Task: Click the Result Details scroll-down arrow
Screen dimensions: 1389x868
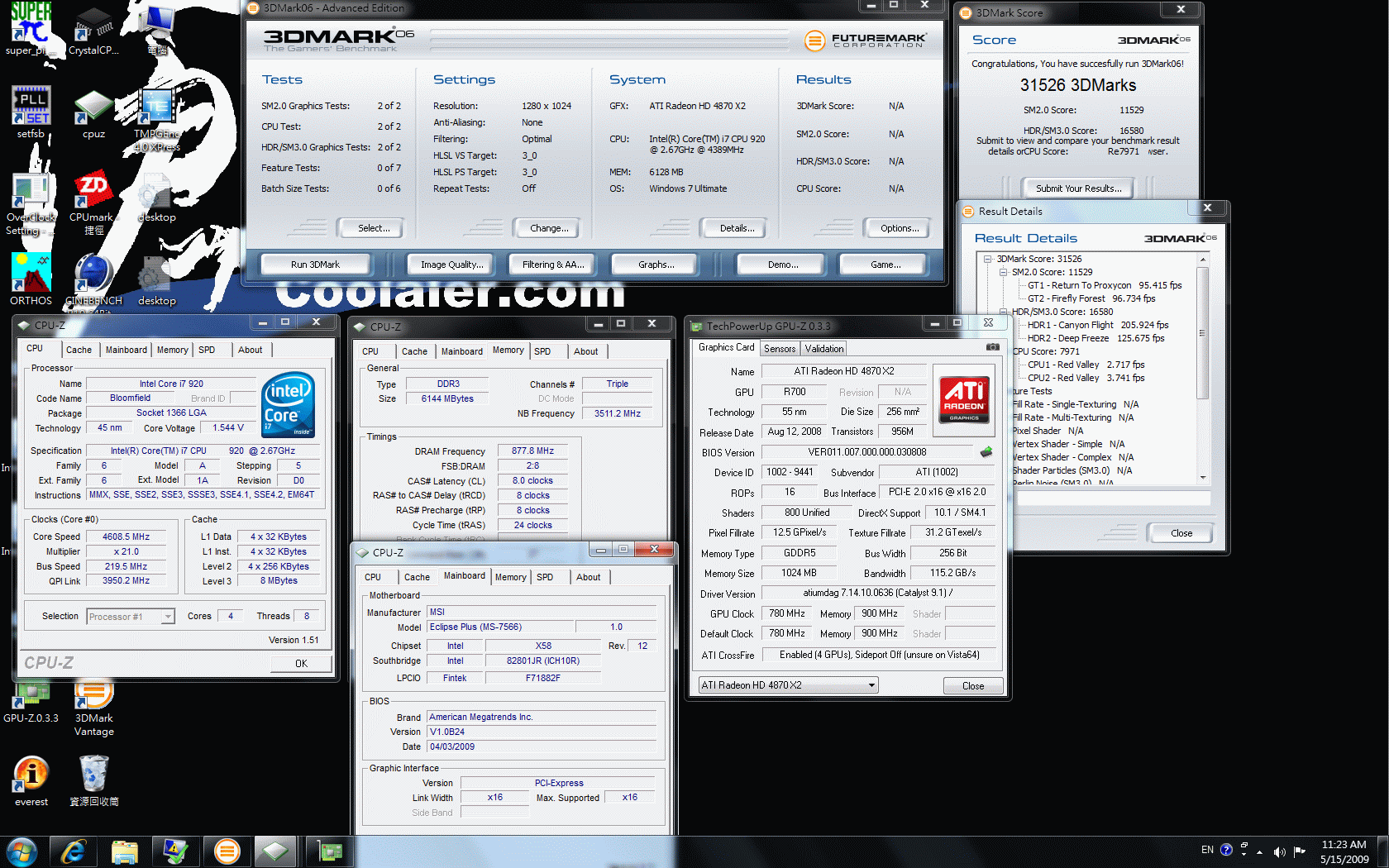Action: coord(1203,478)
